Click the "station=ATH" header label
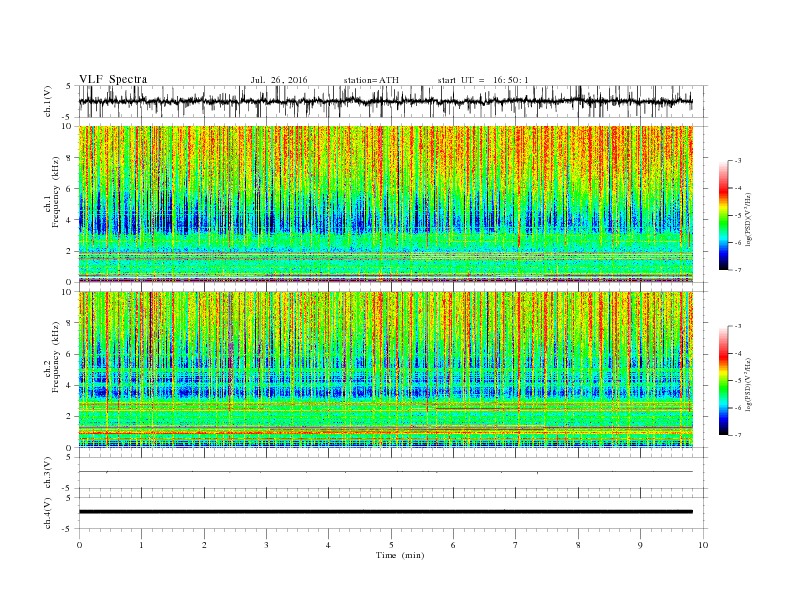The image size is (792, 612). 371,80
